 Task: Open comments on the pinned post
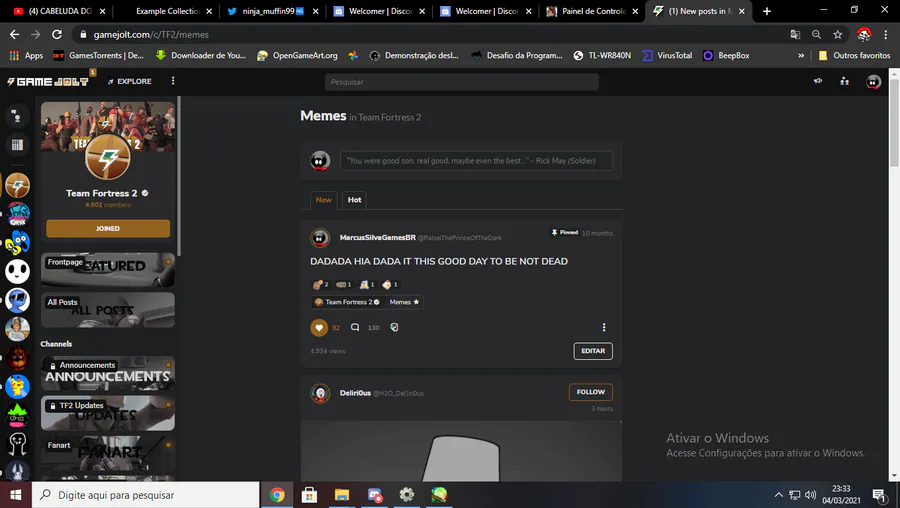click(355, 327)
